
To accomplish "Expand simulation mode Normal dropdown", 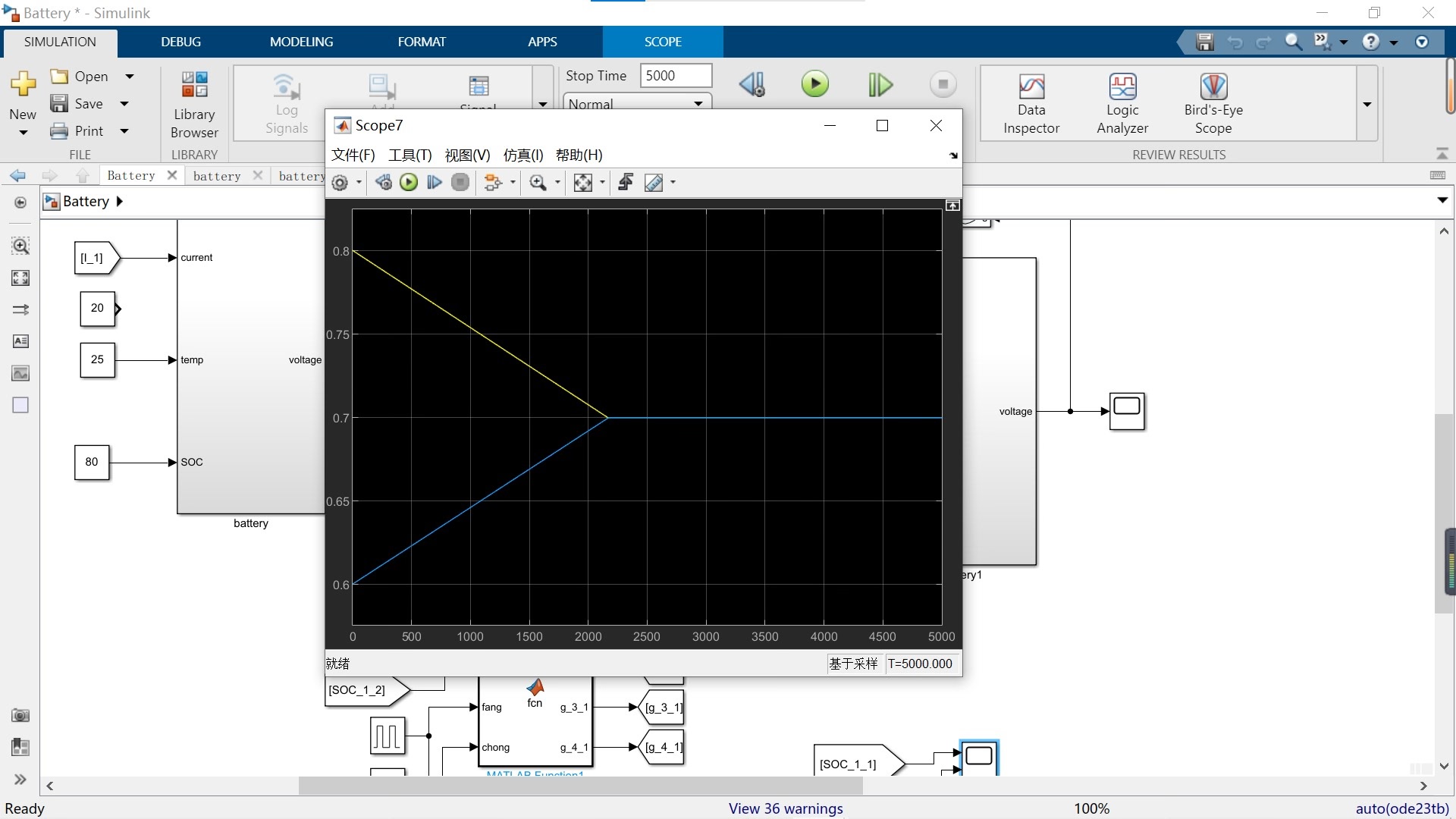I will click(698, 103).
